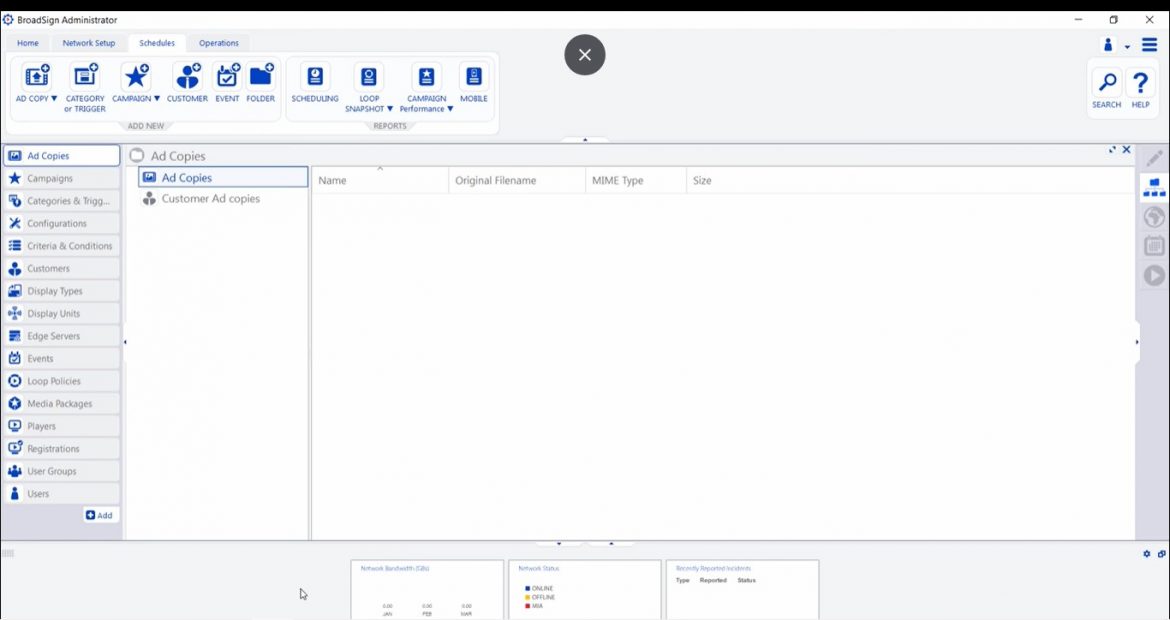Click the Add button below the sidebar
Viewport: 1170px width, 620px height.
tap(100, 514)
